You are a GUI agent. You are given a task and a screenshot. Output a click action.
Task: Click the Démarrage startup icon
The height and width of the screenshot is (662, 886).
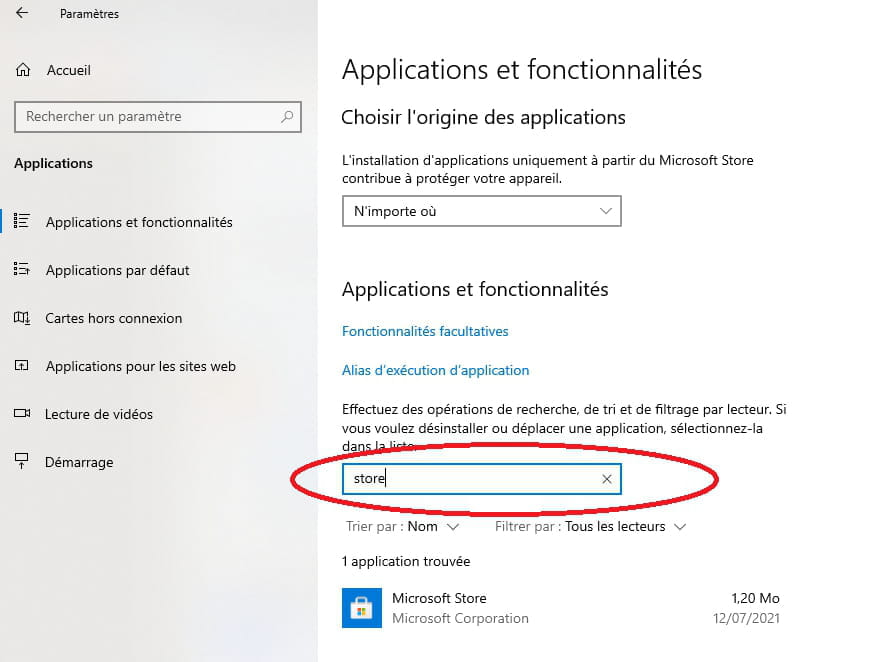[x=21, y=461]
